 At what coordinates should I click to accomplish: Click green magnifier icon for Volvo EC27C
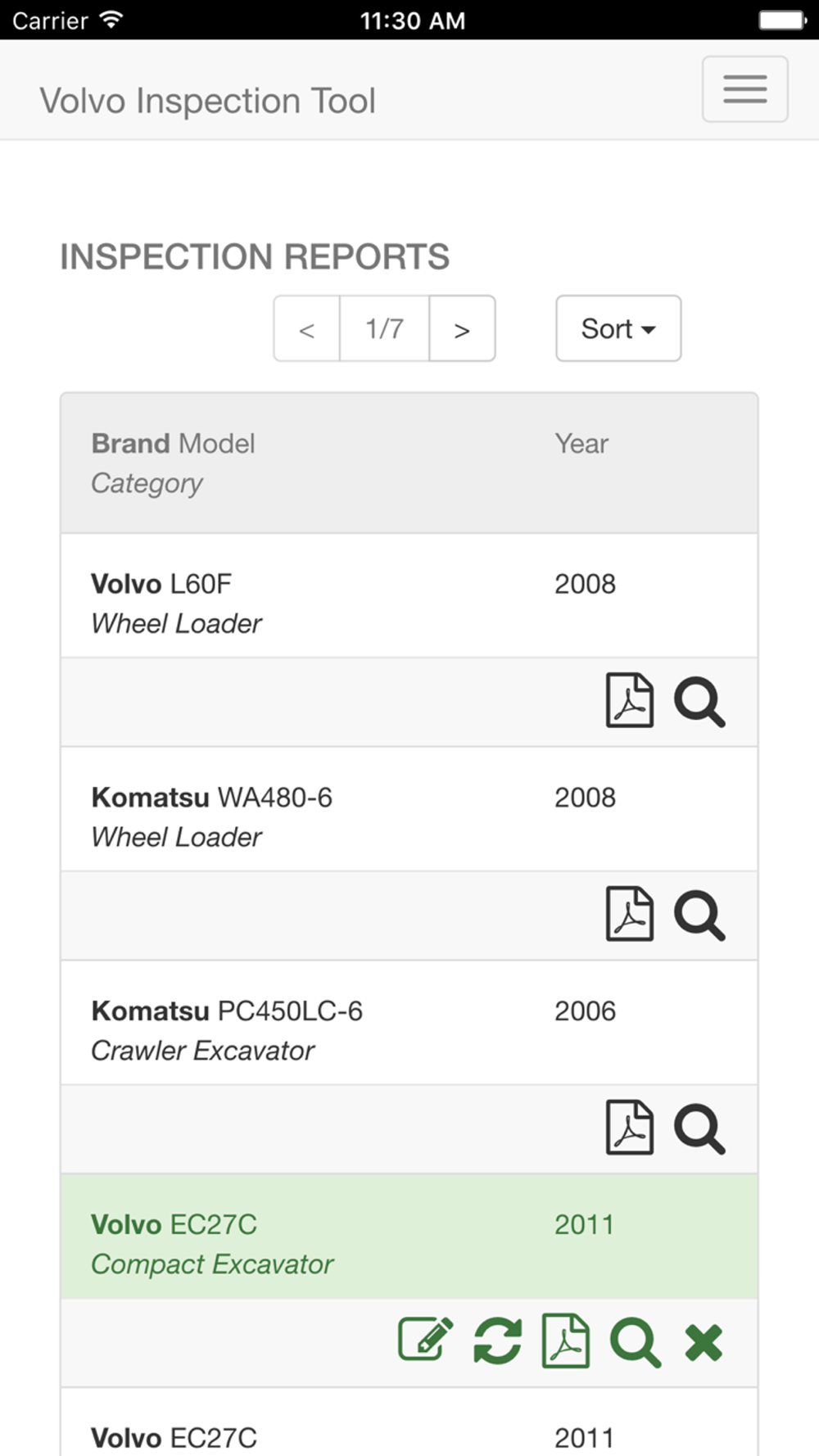coord(636,1343)
